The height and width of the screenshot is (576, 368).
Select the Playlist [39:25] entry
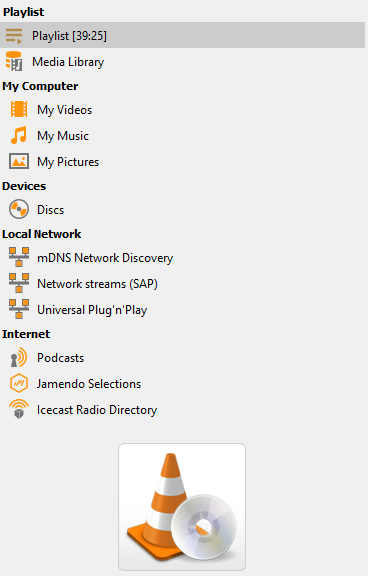(183, 35)
